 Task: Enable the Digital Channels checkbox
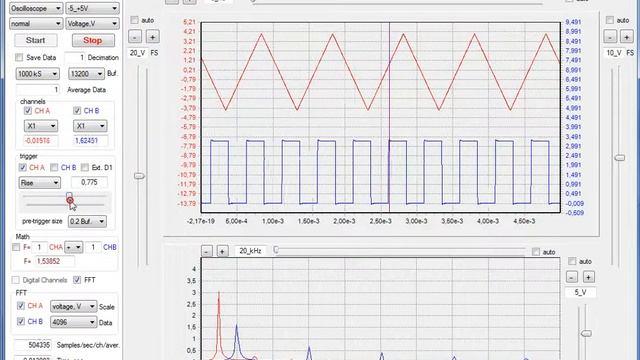16,280
